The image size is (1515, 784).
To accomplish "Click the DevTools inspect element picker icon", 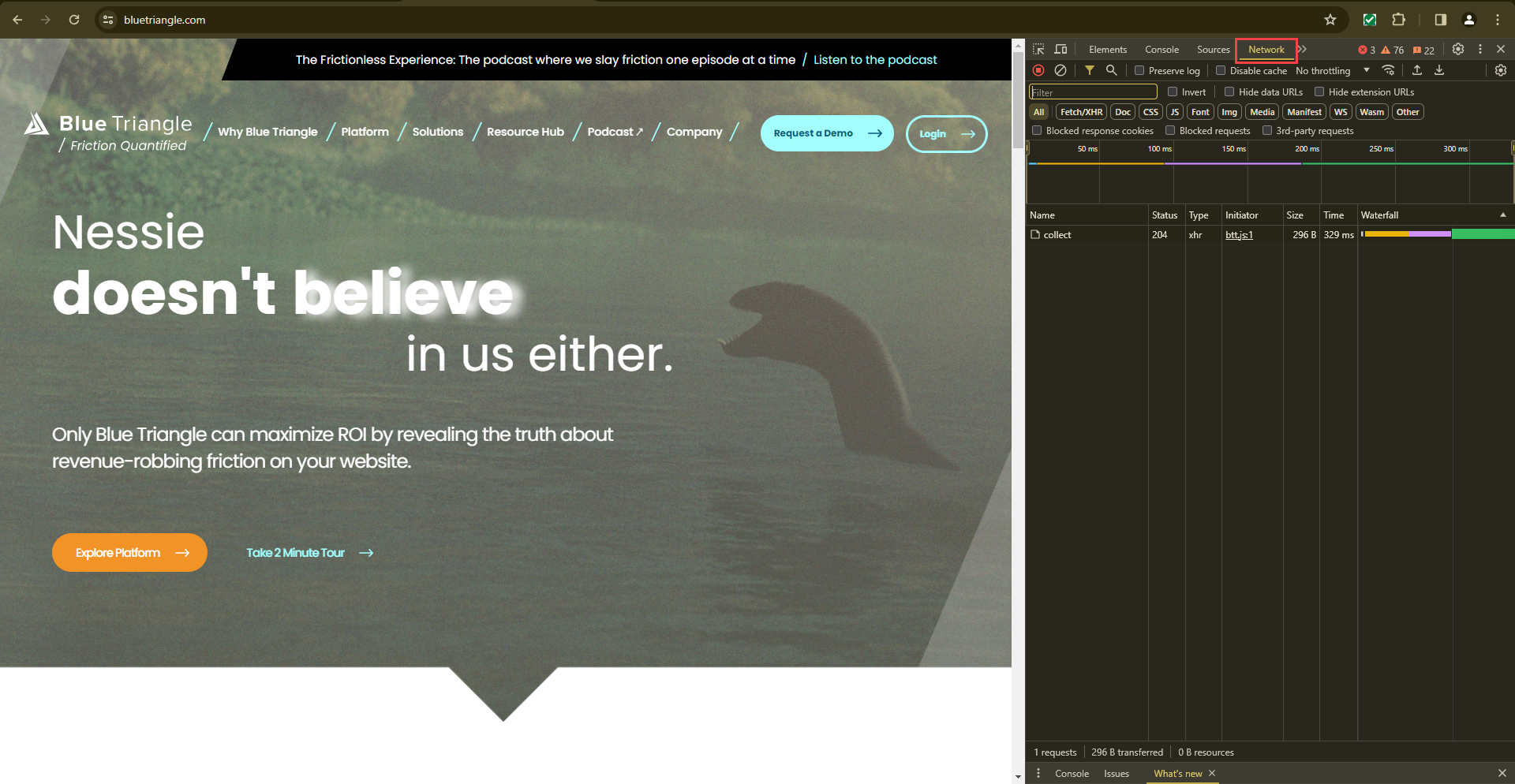I will point(1038,49).
